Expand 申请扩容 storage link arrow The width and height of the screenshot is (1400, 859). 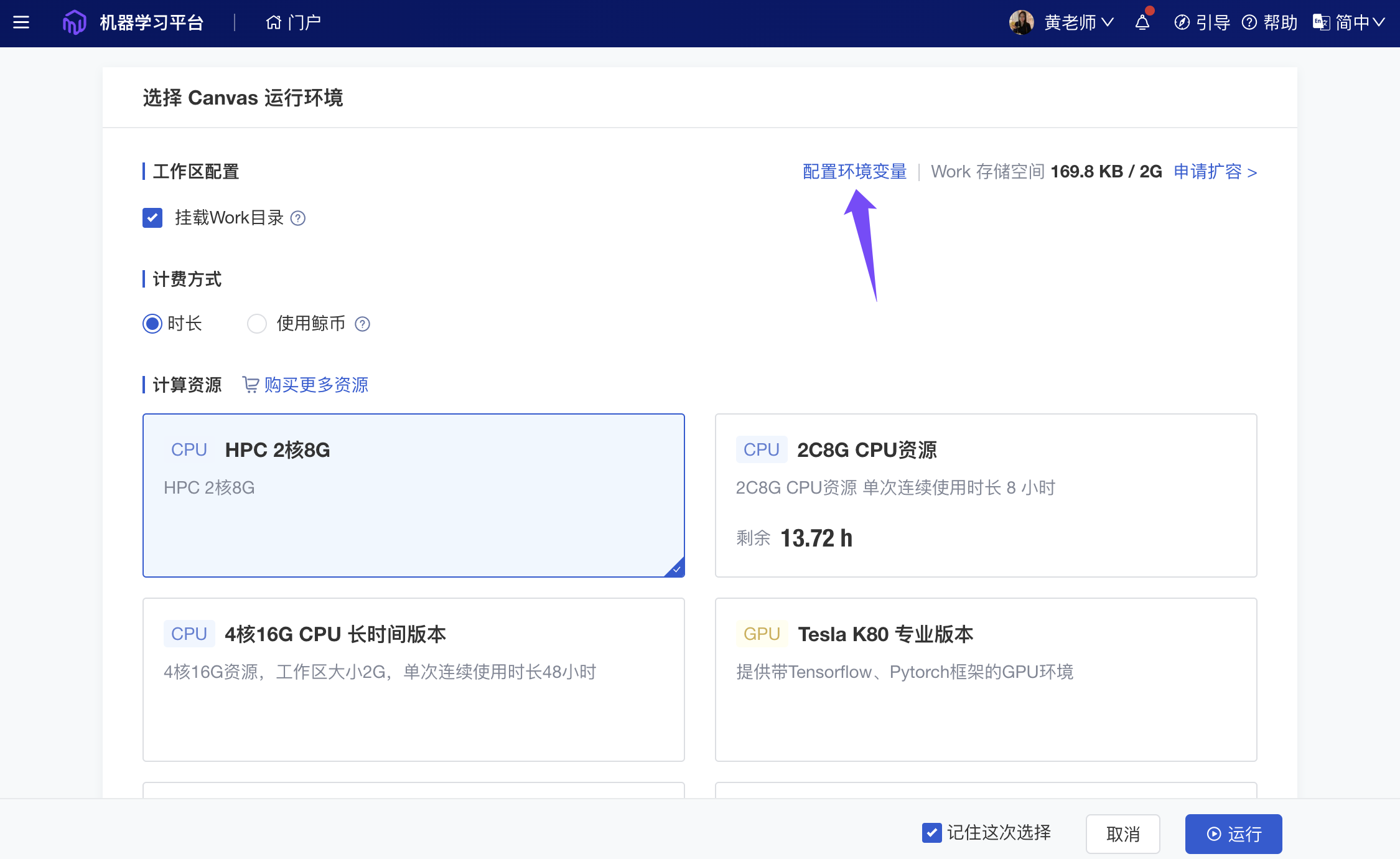[1252, 172]
